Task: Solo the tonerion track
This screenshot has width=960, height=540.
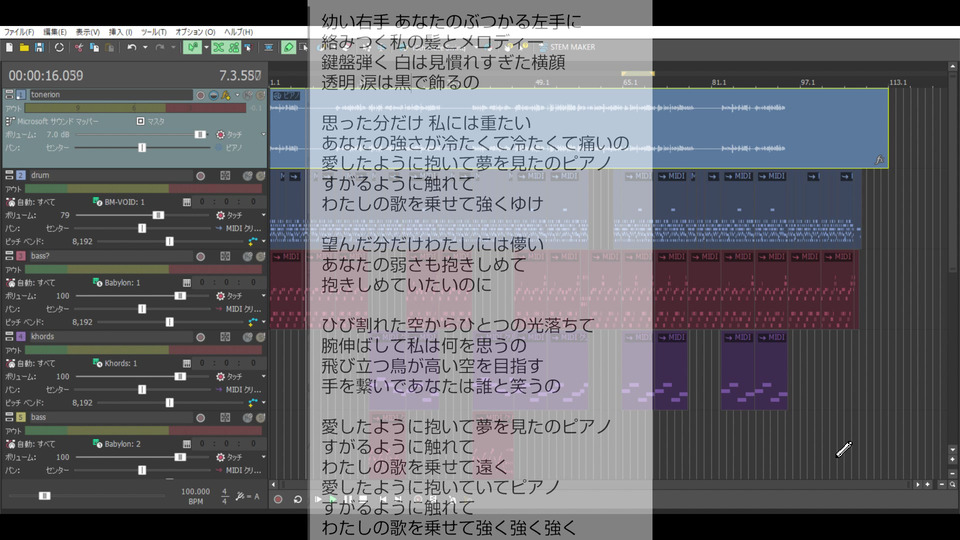Action: pos(260,95)
